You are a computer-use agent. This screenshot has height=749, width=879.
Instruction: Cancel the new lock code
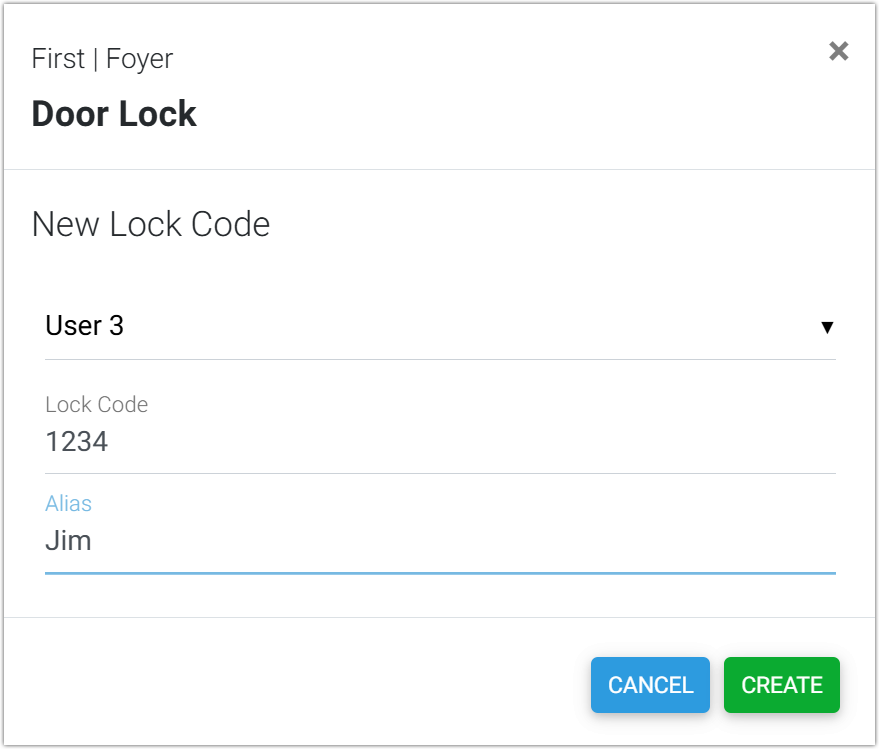click(x=650, y=685)
